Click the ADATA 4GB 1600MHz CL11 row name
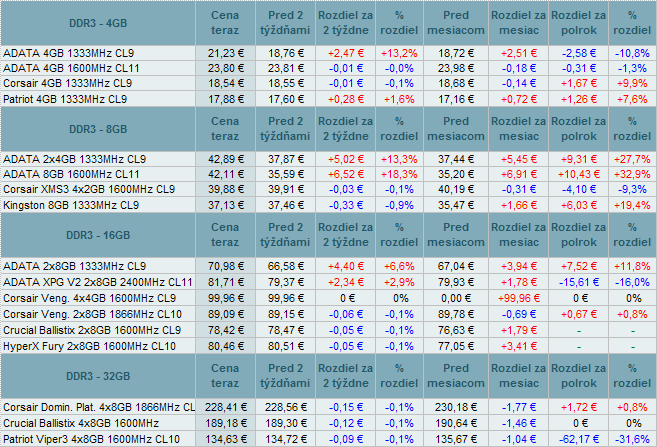The height and width of the screenshot is (447, 657). (x=71, y=68)
